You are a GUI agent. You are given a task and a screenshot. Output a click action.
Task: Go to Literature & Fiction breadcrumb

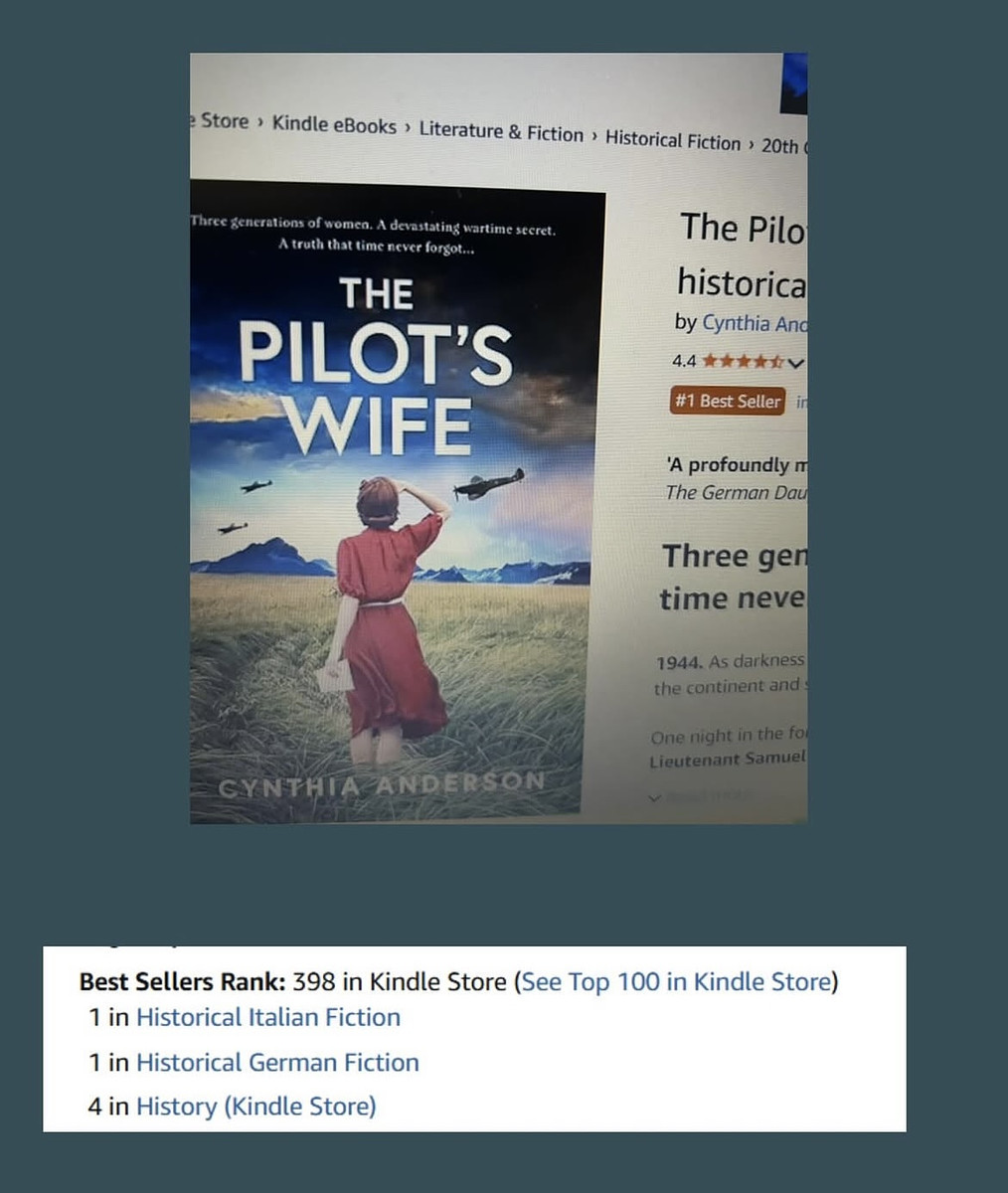(x=501, y=132)
